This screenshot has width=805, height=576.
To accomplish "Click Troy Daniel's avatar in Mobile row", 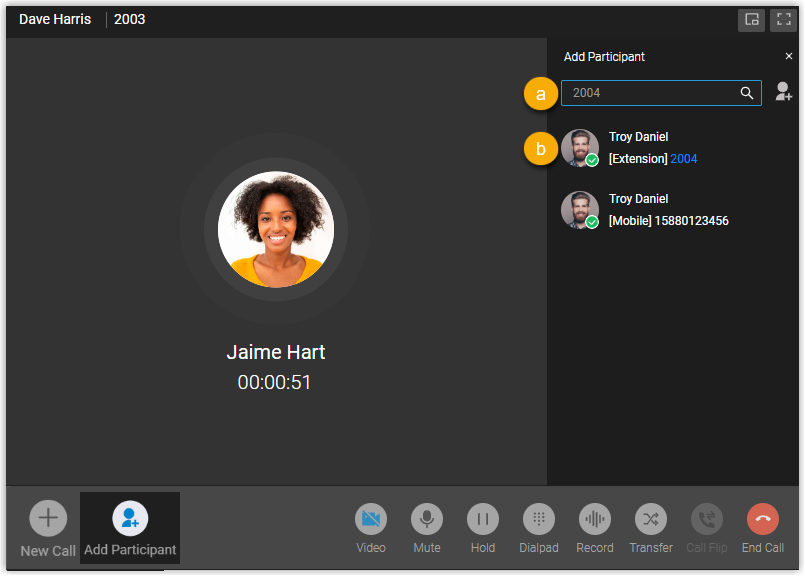I will tap(580, 210).
